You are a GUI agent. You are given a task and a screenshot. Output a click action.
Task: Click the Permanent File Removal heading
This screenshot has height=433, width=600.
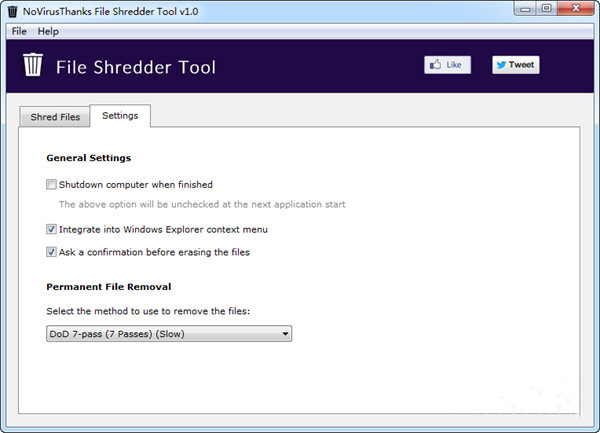coord(109,287)
